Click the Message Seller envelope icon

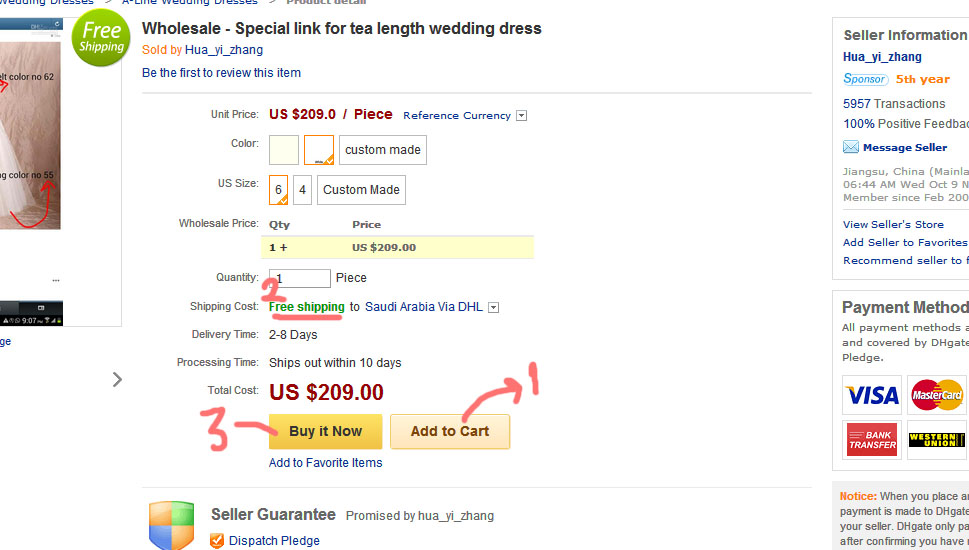(851, 147)
